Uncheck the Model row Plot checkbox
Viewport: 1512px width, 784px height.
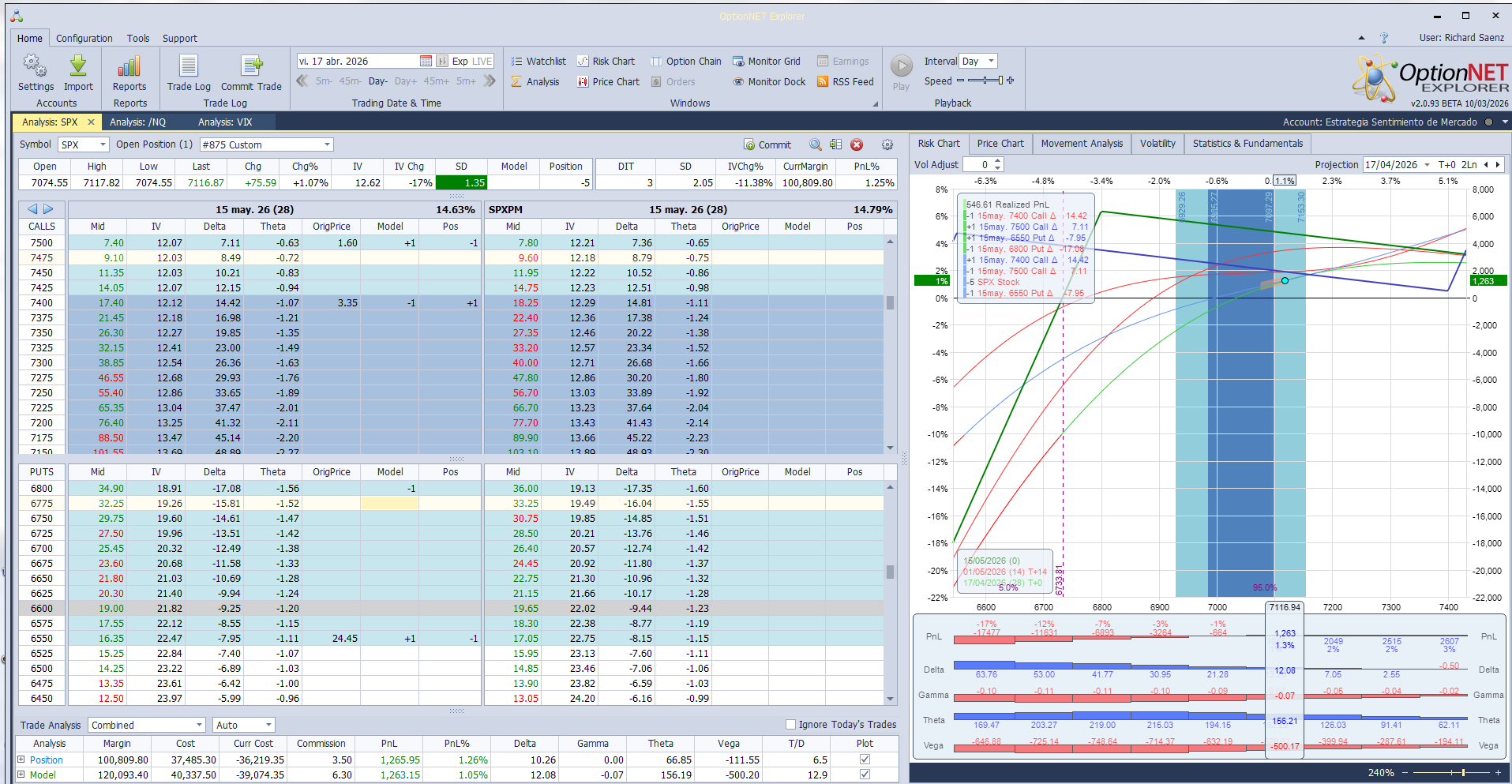tap(865, 775)
